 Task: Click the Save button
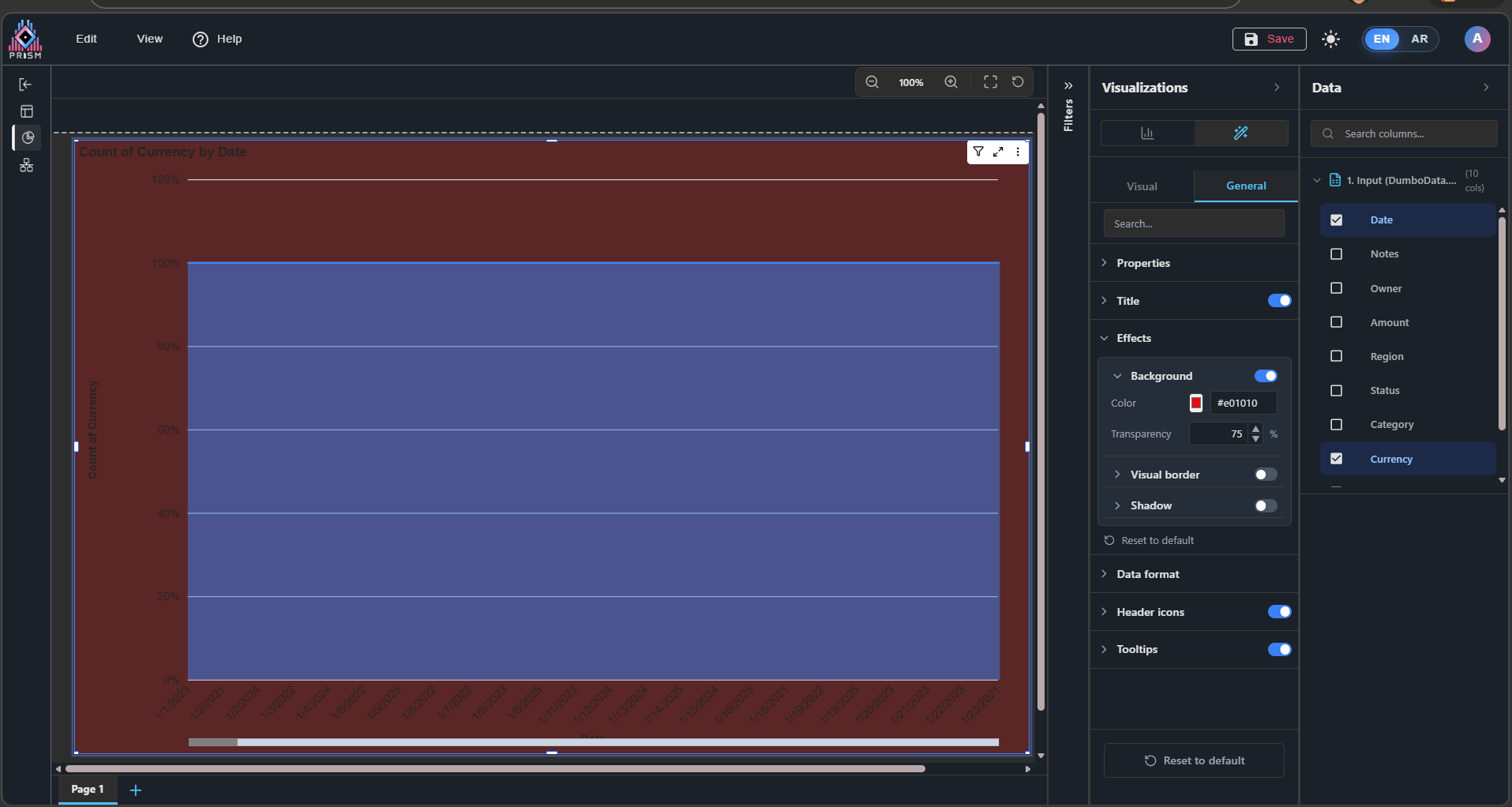(1270, 39)
